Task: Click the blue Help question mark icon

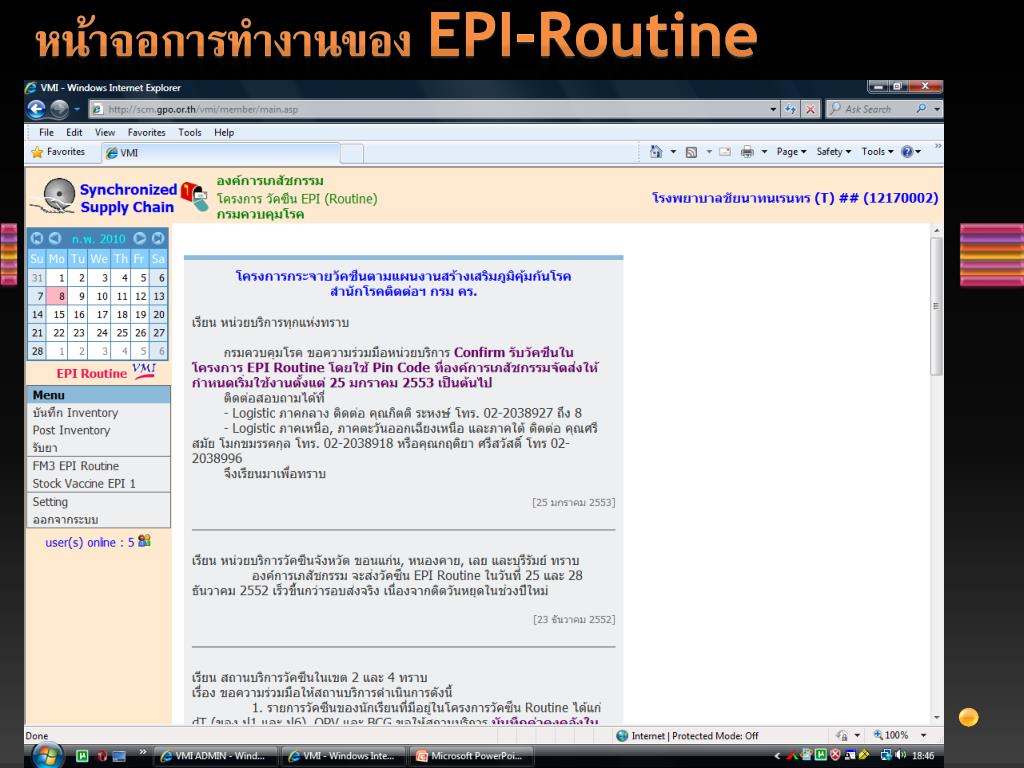Action: [906, 152]
